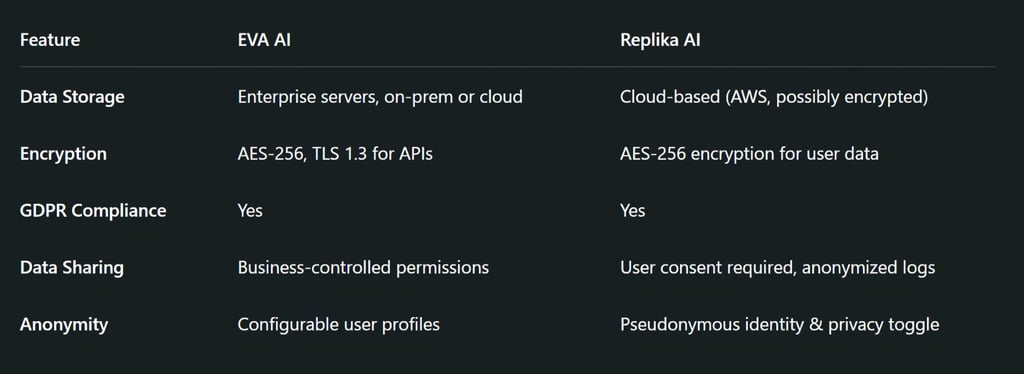Click the "EVA AI" column header
The width and height of the screenshot is (1024, 374).
click(264, 40)
